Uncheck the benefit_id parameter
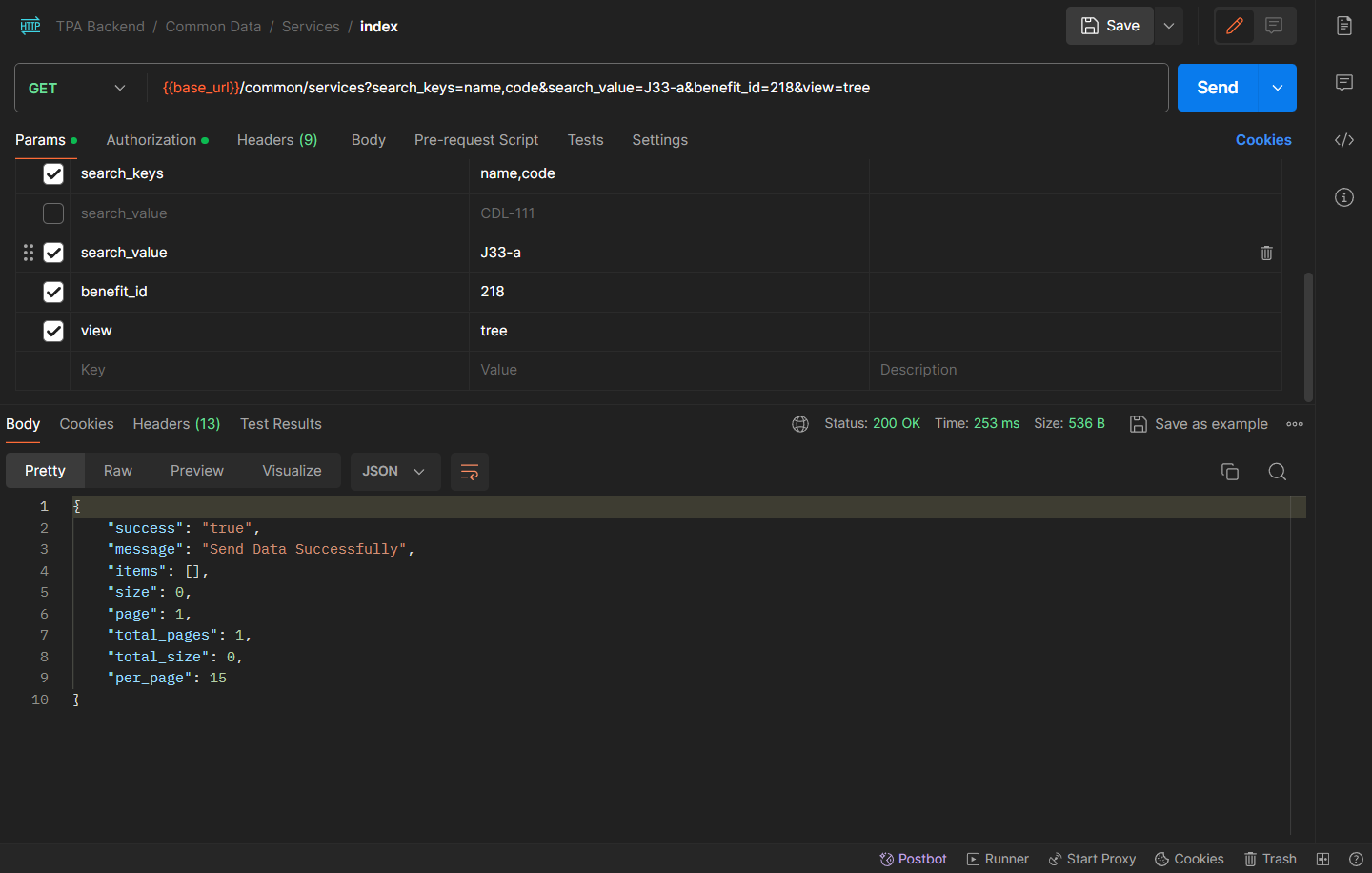 tap(53, 292)
